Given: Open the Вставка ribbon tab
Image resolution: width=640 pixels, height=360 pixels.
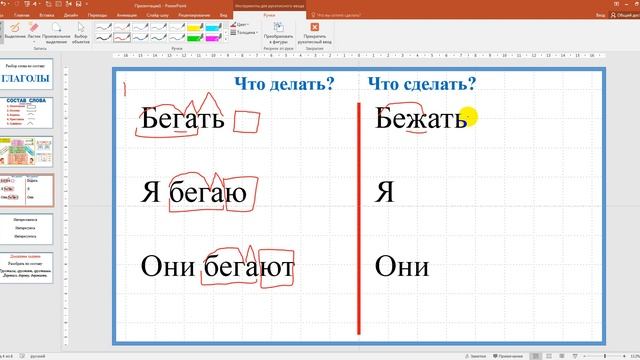Looking at the screenshot, I should (47, 15).
